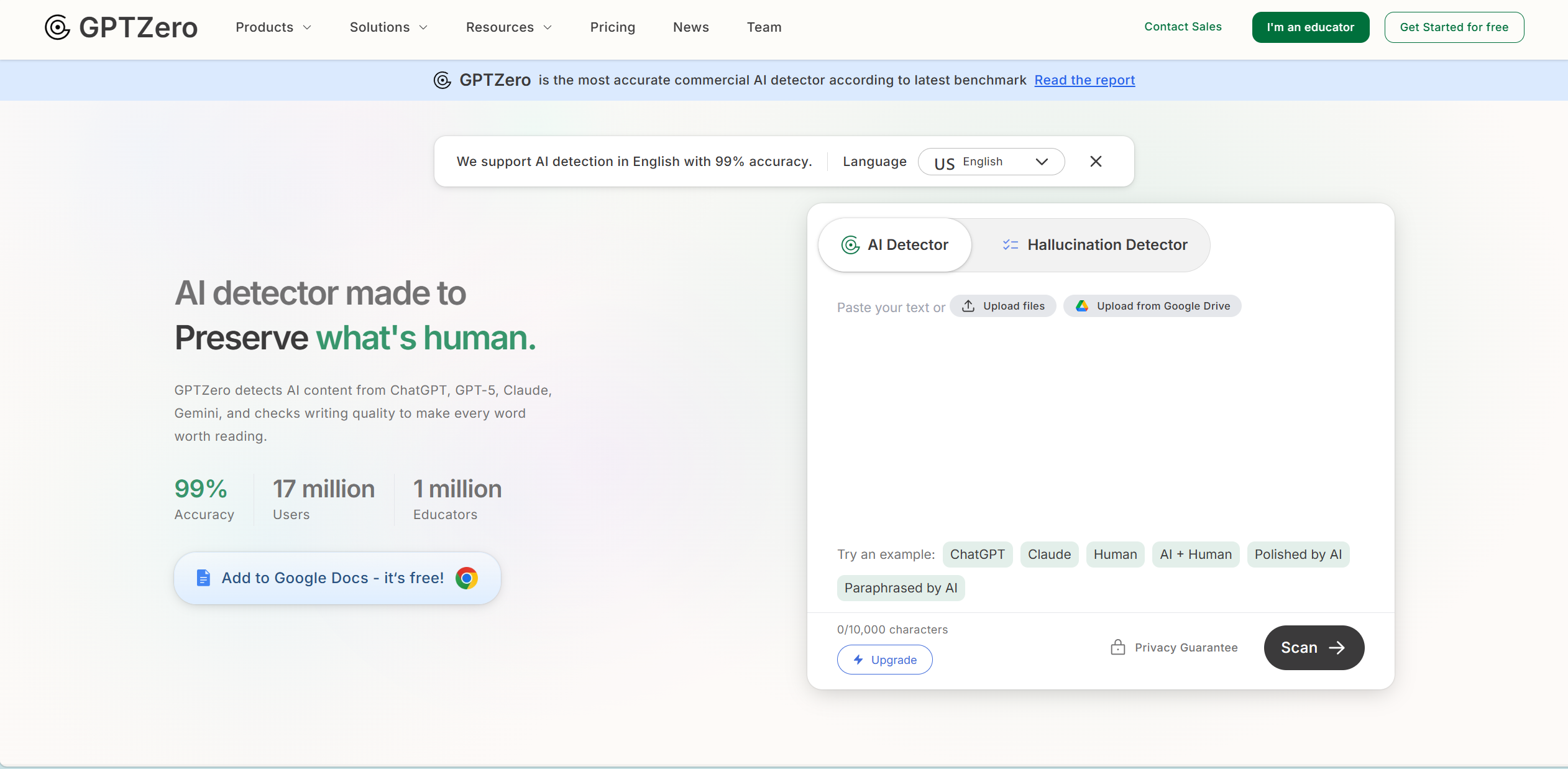
Task: Load the Claude example text
Action: 1050,555
